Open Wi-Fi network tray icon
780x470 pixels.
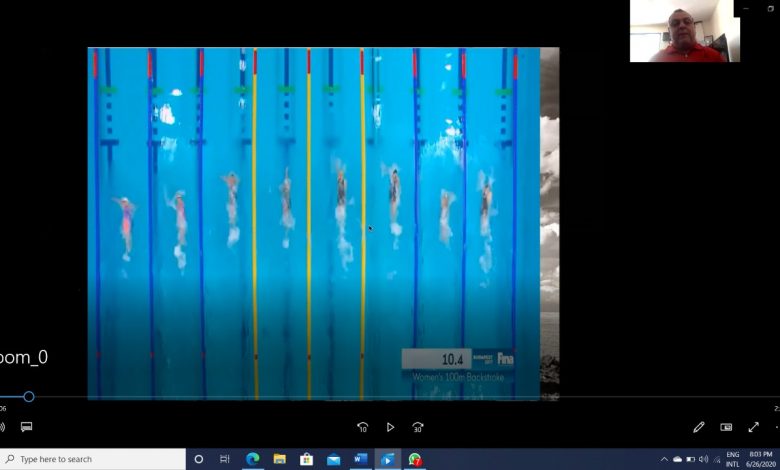pyautogui.click(x=716, y=460)
